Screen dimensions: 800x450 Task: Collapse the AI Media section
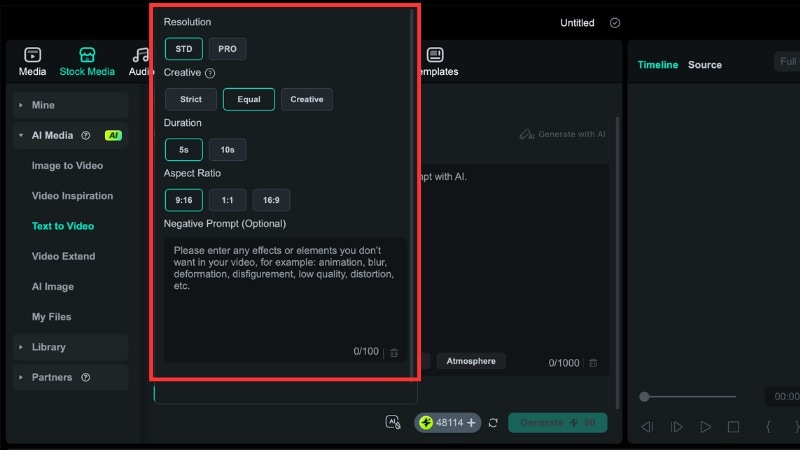click(70, 135)
